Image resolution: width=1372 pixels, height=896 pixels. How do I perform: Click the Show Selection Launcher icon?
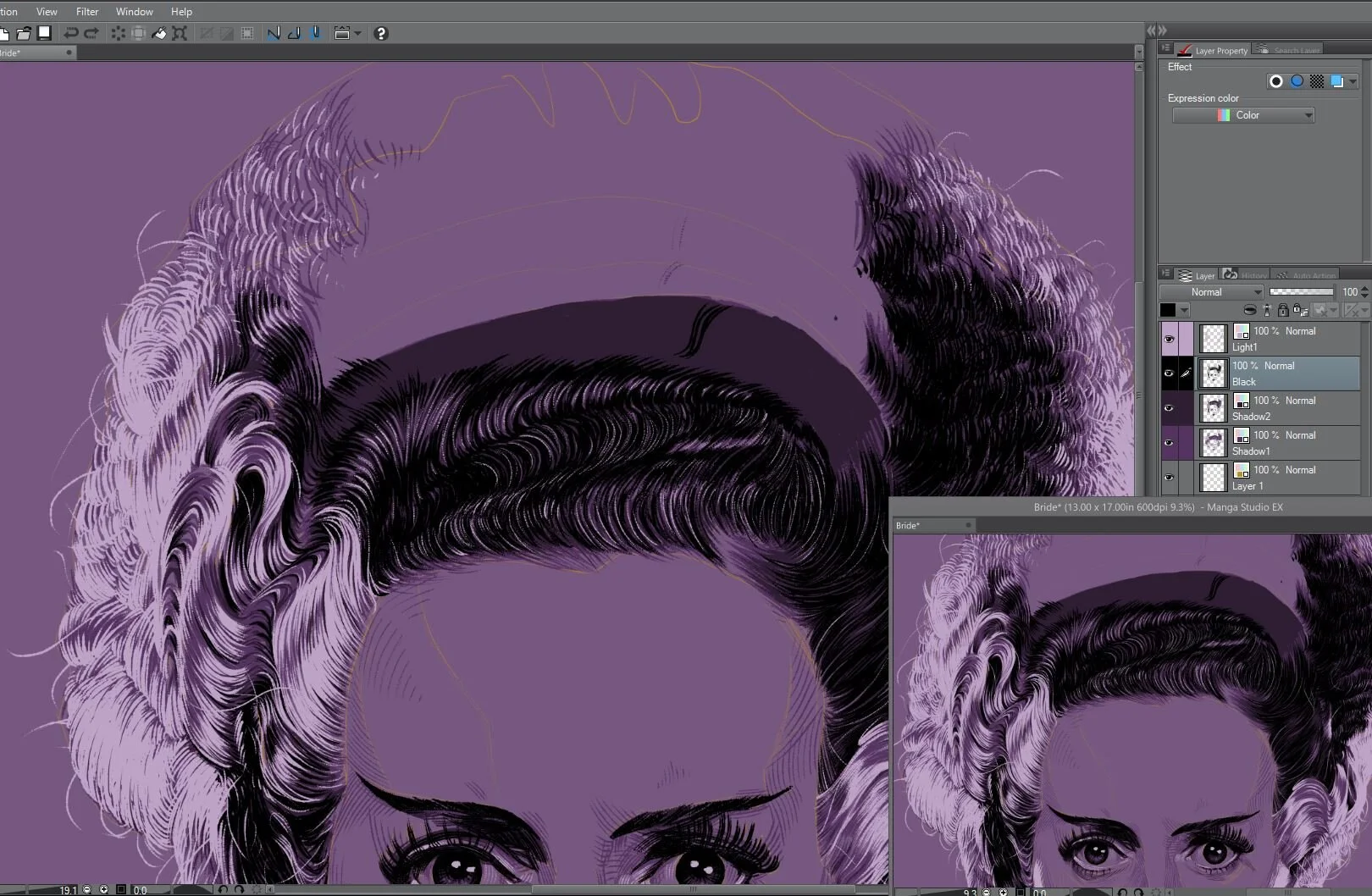pos(342,33)
